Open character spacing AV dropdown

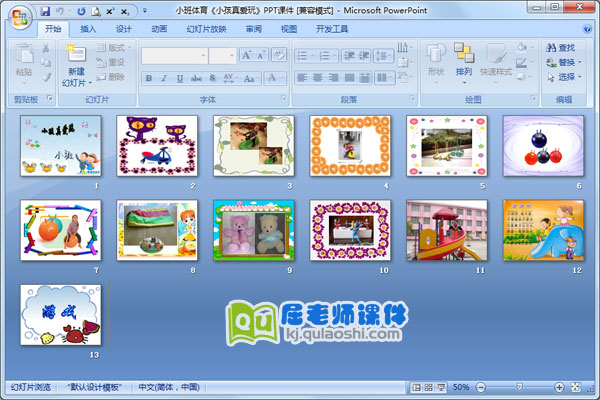pos(230,78)
